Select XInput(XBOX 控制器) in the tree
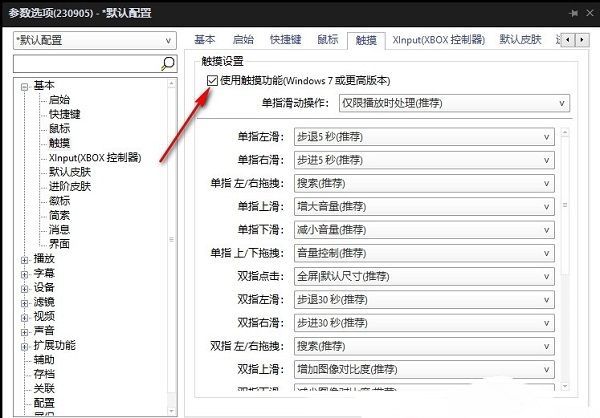Screen dimensions: 600x418 [95, 158]
